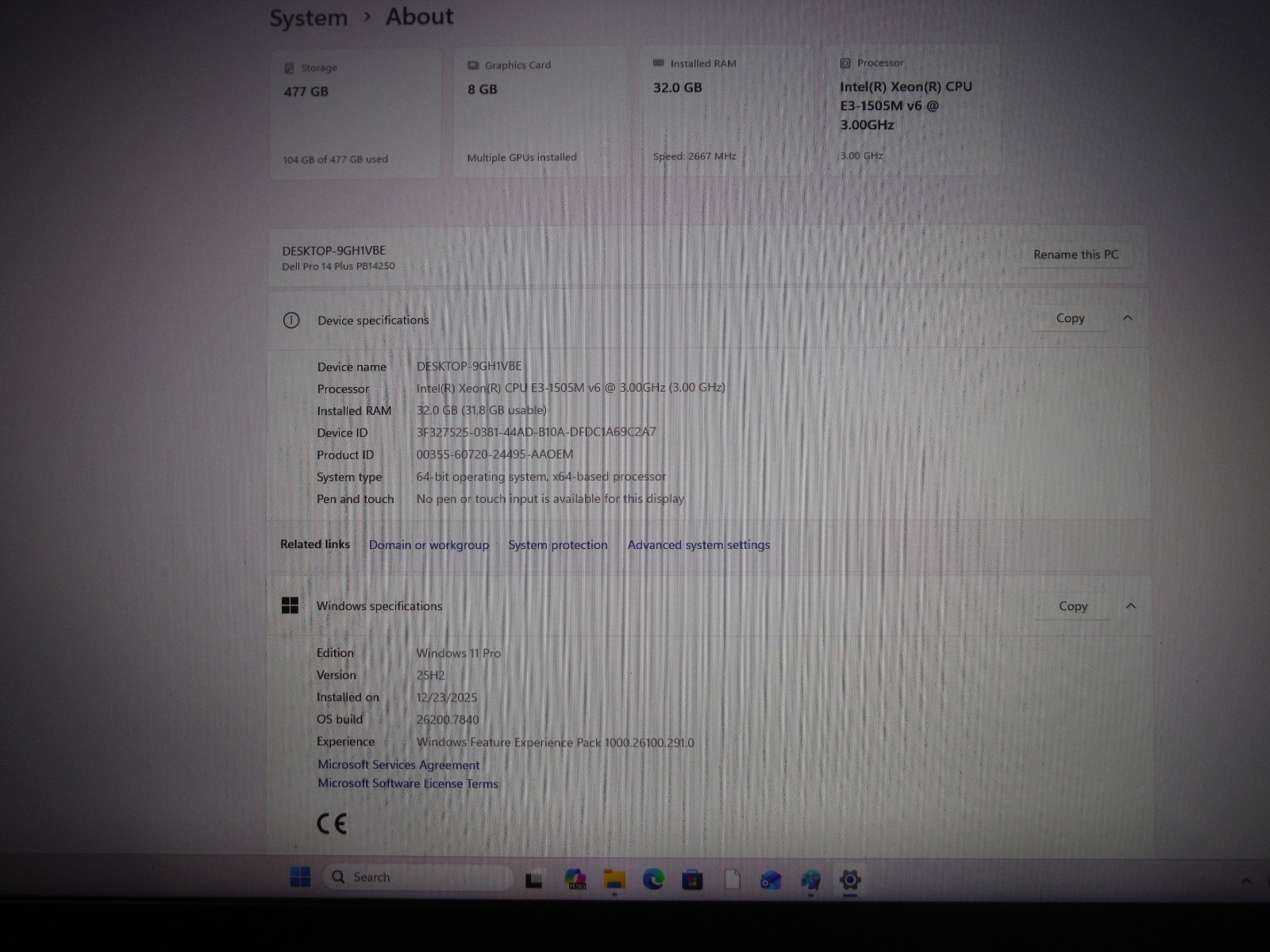Open File Explorer from the taskbar

pyautogui.click(x=614, y=879)
